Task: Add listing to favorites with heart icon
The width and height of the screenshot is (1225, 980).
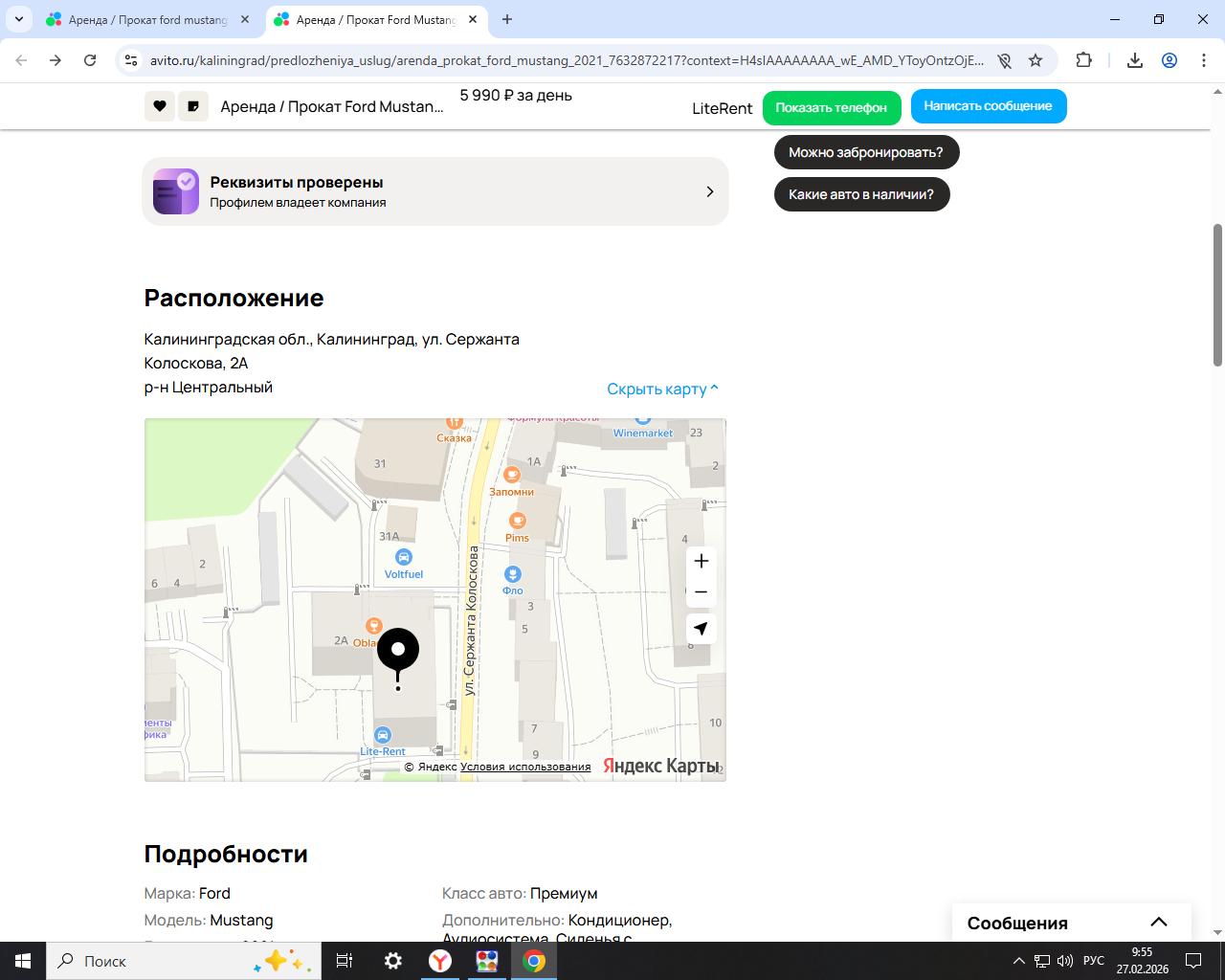Action: (160, 106)
